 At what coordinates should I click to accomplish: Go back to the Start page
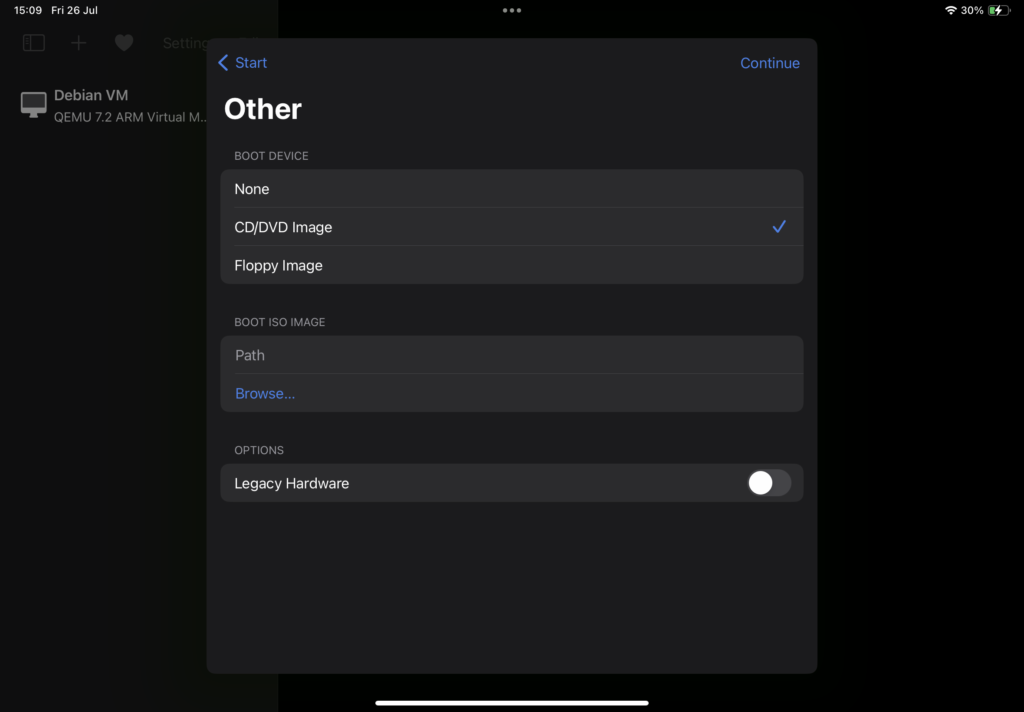(x=242, y=63)
